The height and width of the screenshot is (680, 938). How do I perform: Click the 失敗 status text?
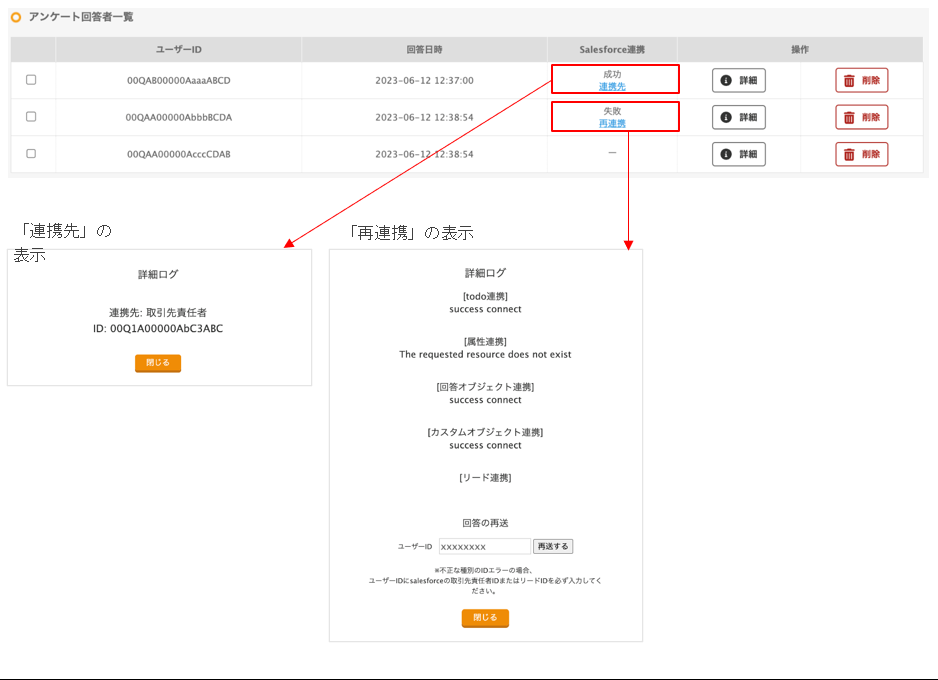tap(612, 111)
